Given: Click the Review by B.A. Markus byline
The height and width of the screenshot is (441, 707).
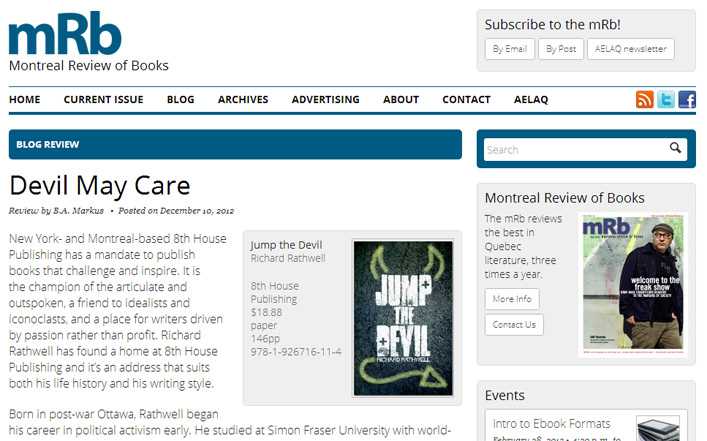Looking at the screenshot, I should click(56, 211).
